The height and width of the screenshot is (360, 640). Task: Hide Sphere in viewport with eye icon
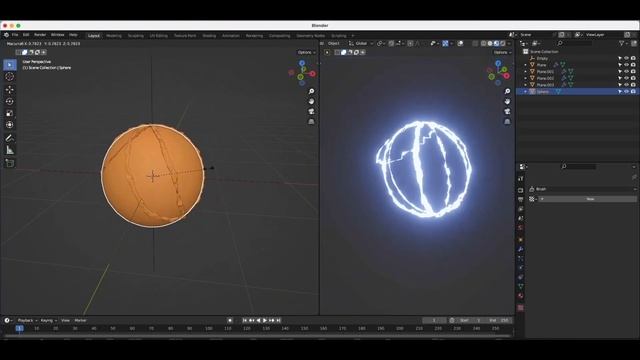click(x=626, y=92)
